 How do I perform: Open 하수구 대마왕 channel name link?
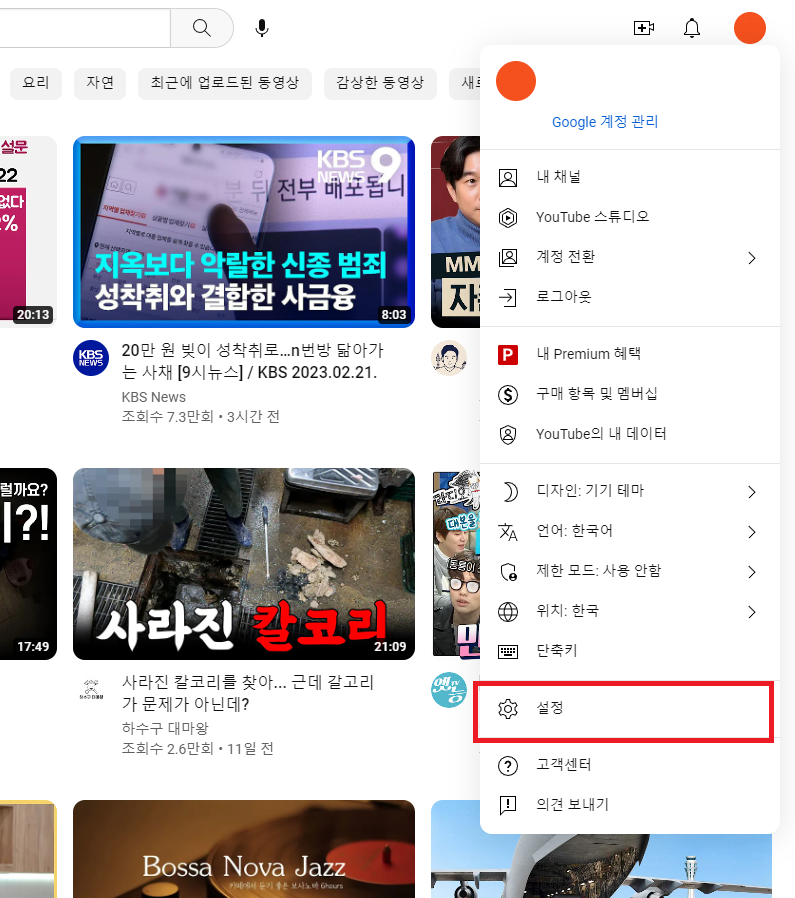[165, 728]
